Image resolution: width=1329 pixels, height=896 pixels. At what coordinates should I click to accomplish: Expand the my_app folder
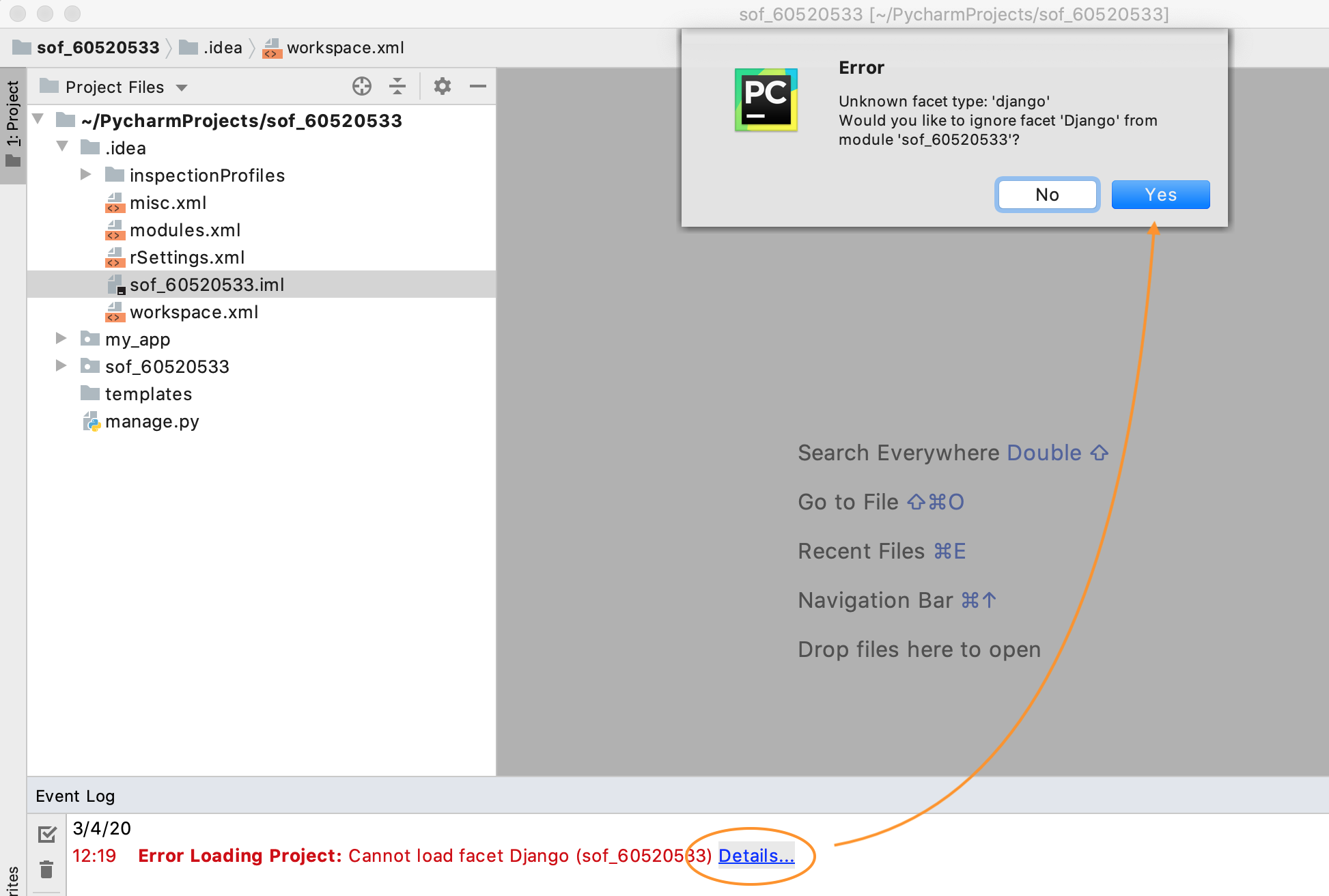[61, 339]
